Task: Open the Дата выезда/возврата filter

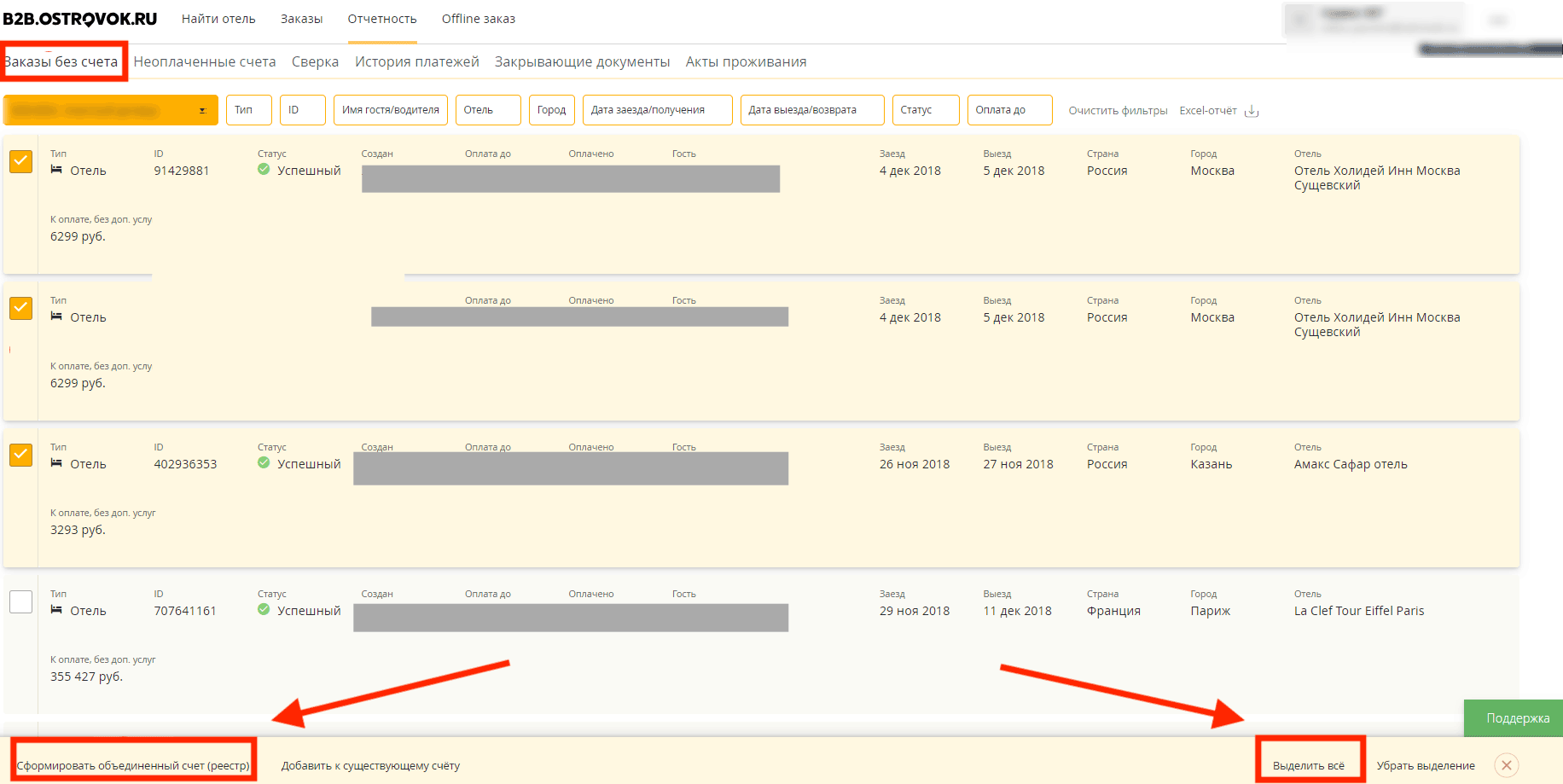Action: pos(812,110)
